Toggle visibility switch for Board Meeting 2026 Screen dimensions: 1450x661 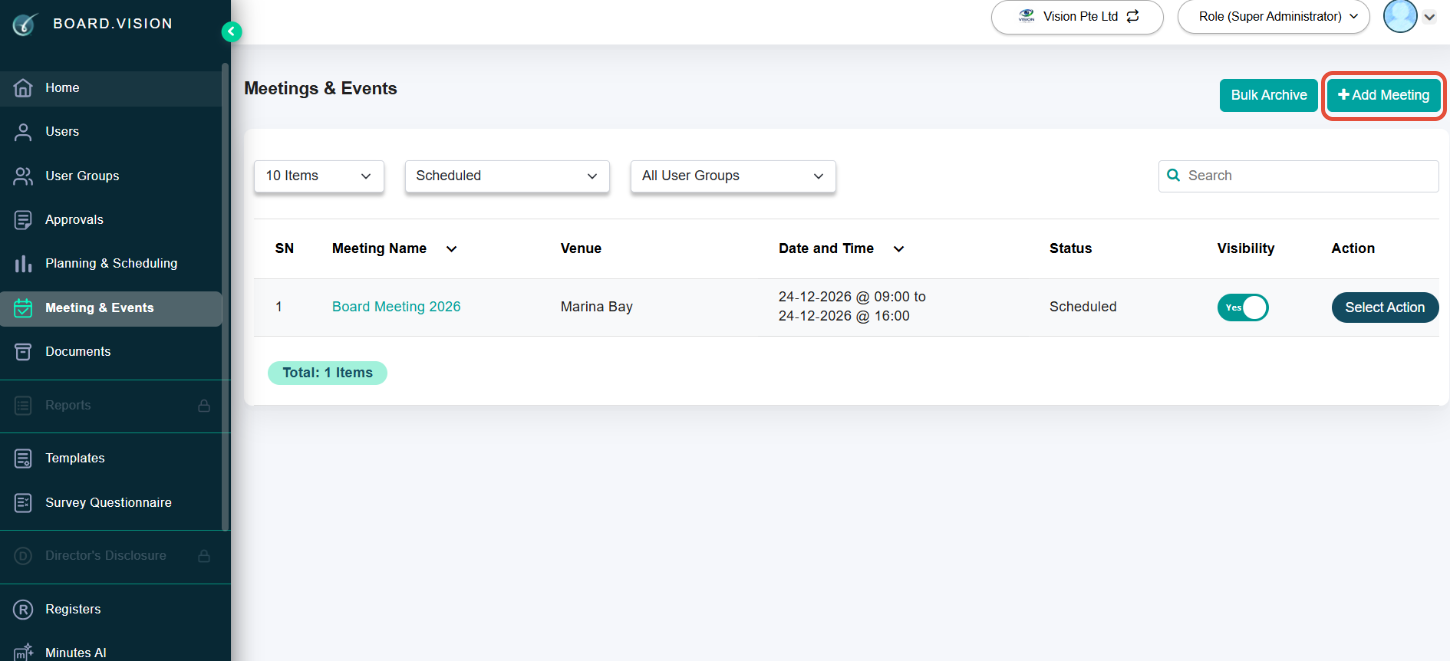(1243, 307)
